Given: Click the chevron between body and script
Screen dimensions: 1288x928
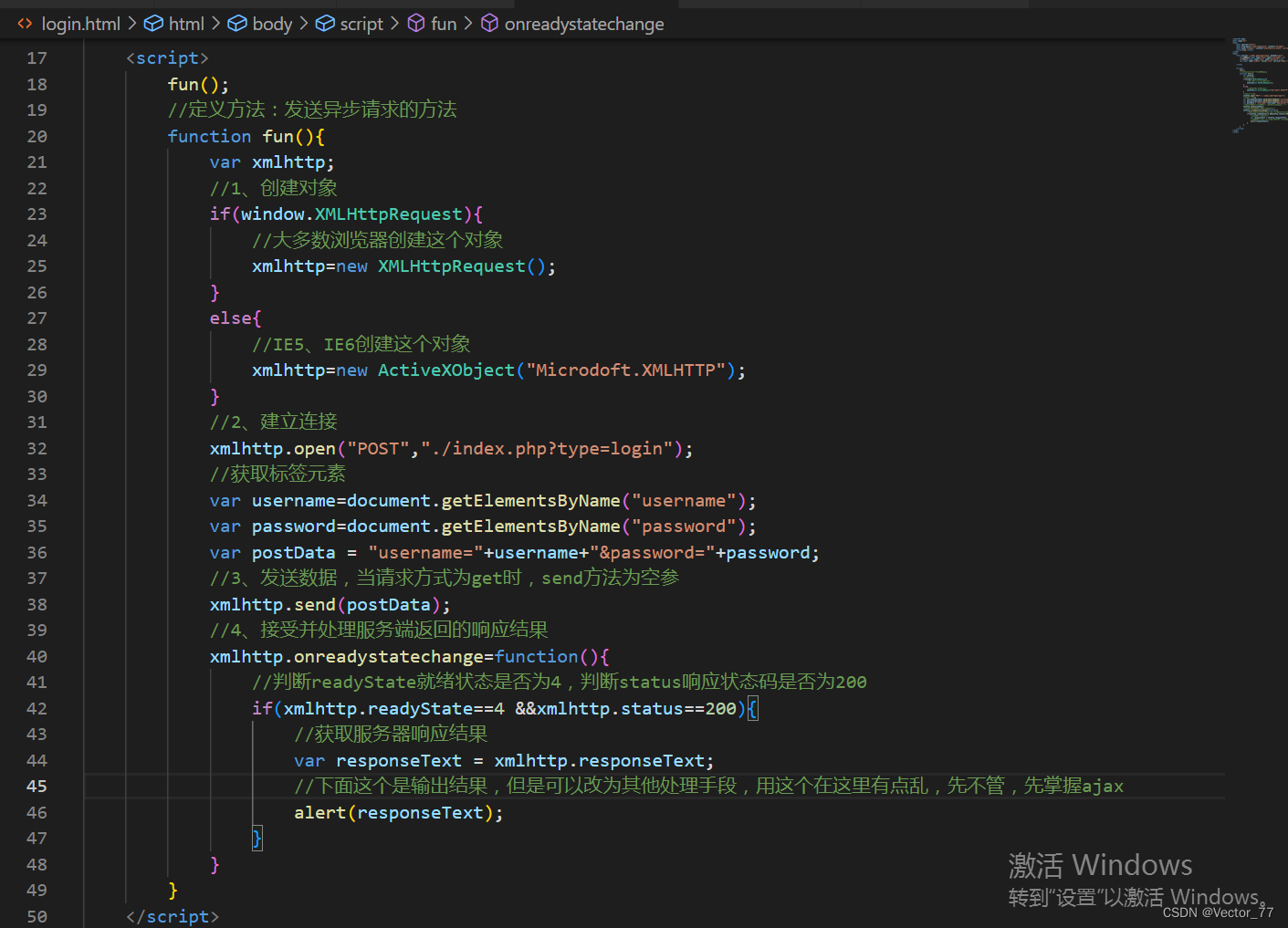Looking at the screenshot, I should pyautogui.click(x=302, y=24).
